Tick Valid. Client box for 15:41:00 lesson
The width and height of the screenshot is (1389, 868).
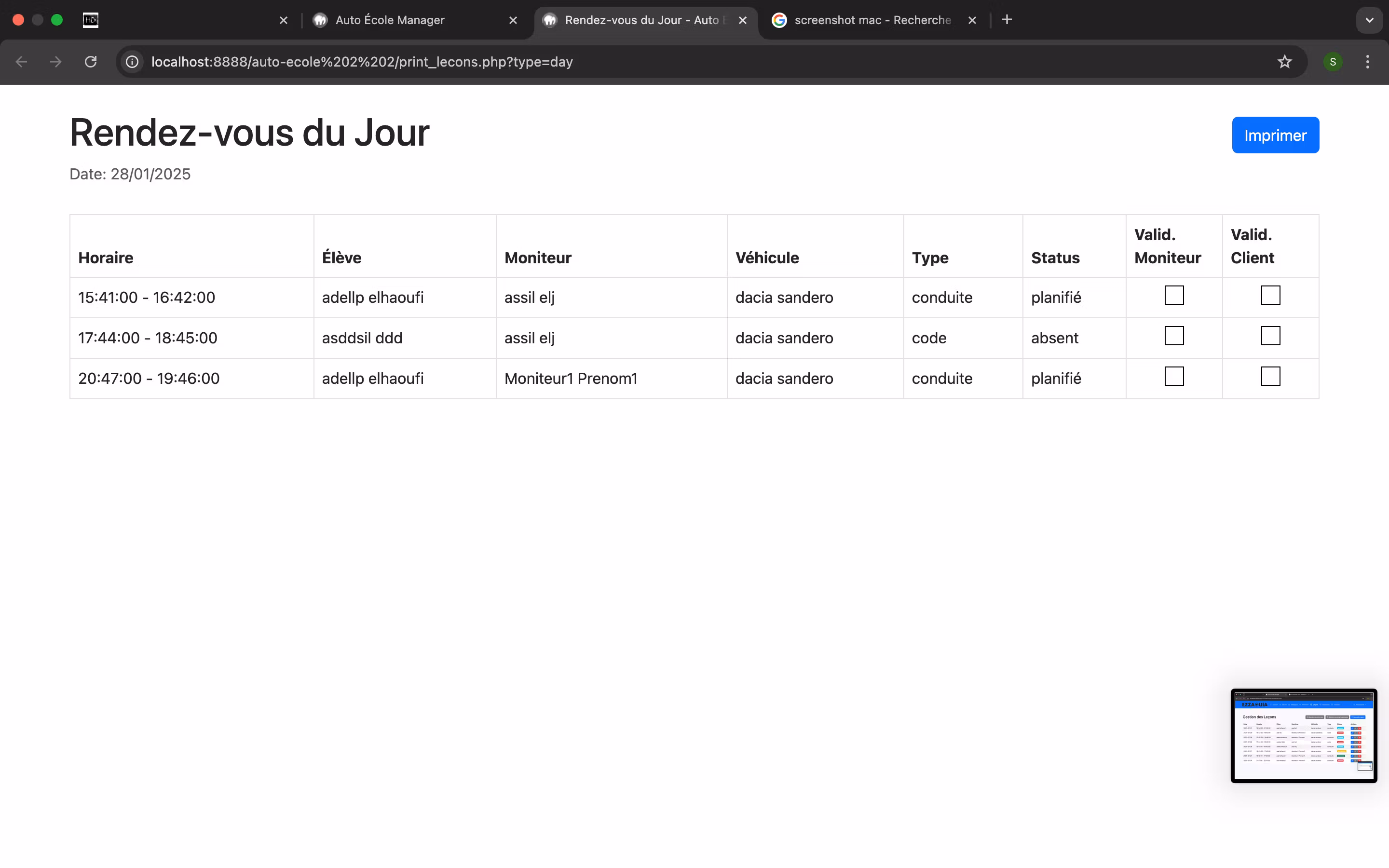pyautogui.click(x=1270, y=295)
